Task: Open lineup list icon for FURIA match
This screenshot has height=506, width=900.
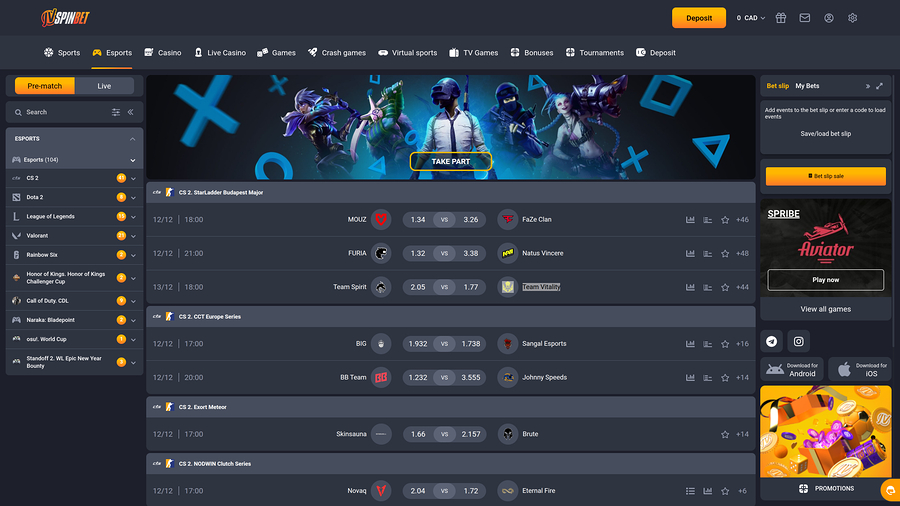Action: [708, 254]
